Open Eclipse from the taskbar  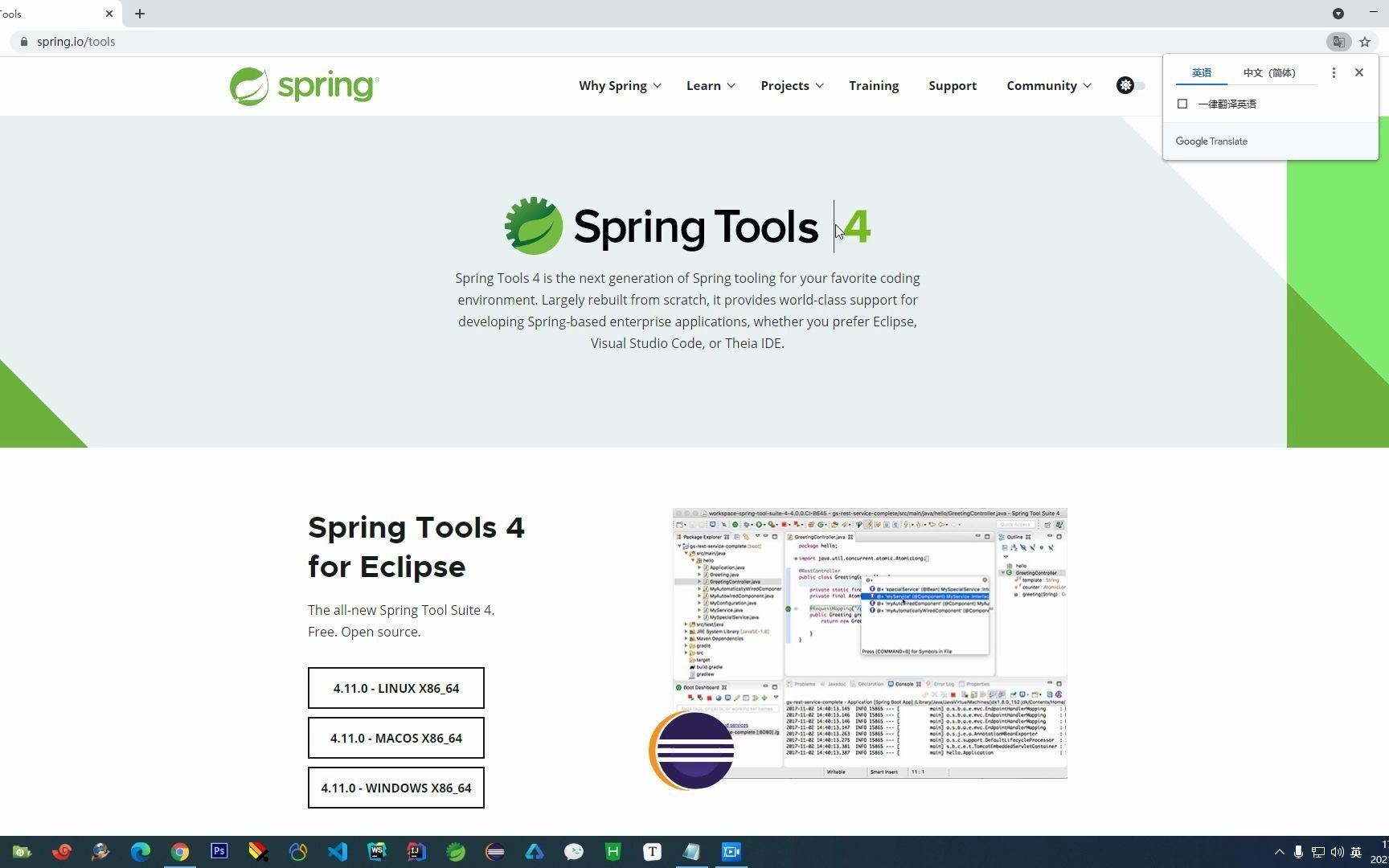pos(495,852)
